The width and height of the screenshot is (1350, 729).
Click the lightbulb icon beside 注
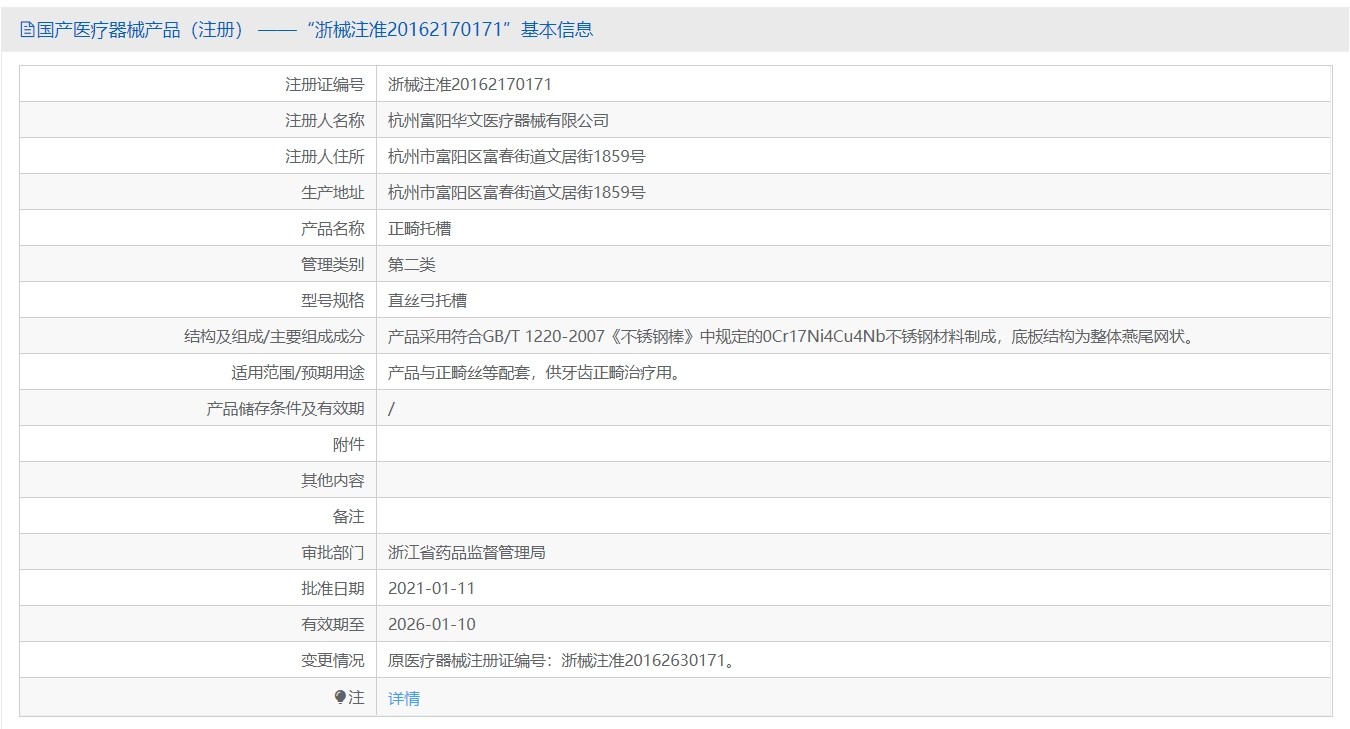[340, 697]
